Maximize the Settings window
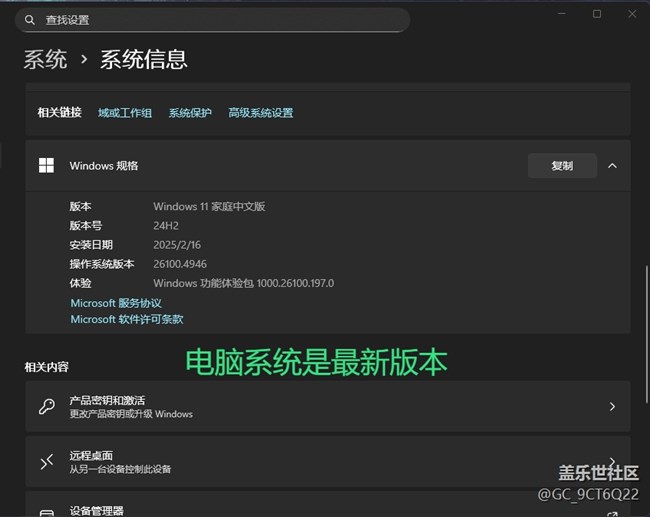 click(x=597, y=14)
